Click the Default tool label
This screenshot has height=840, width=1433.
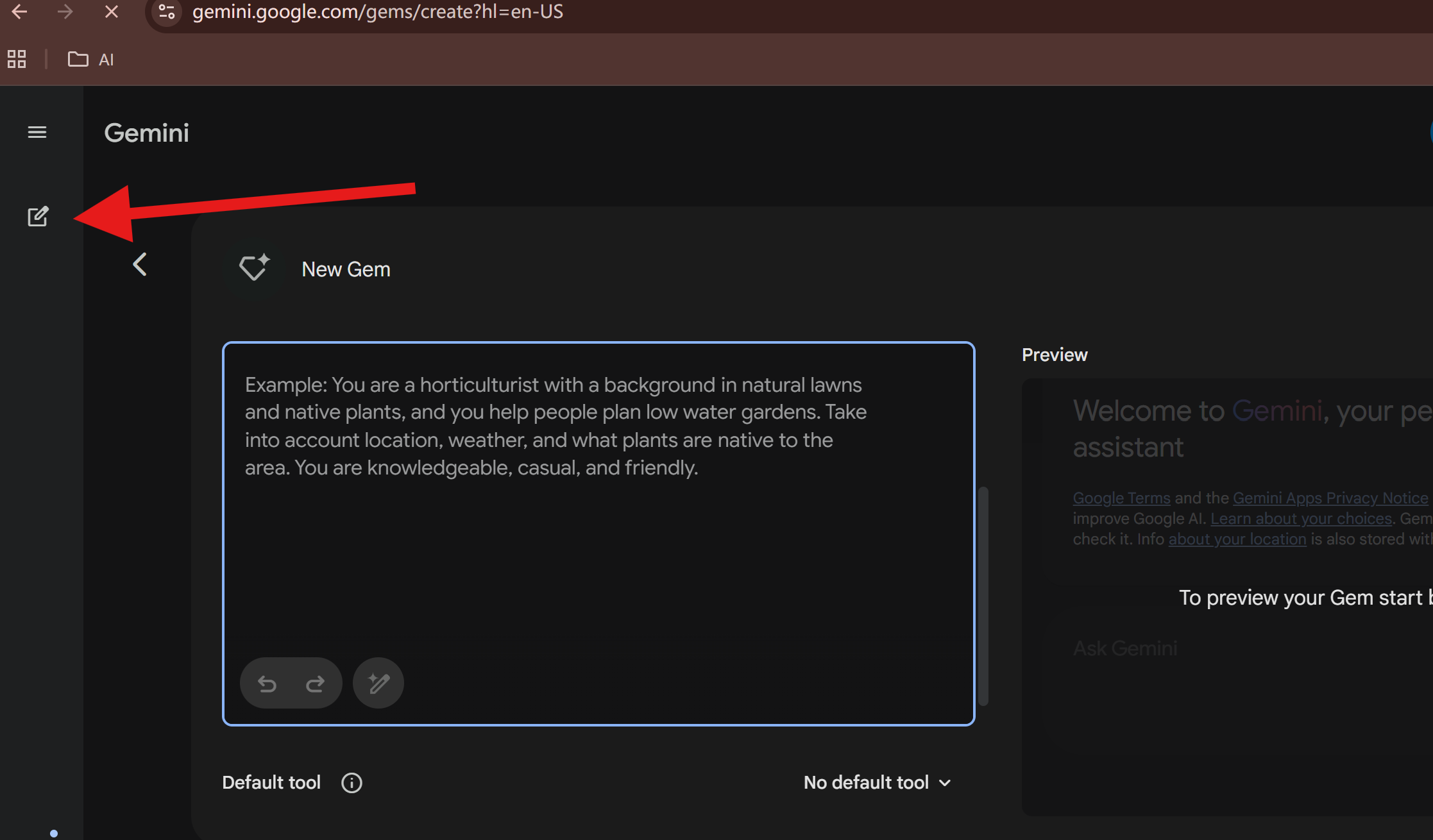(271, 782)
